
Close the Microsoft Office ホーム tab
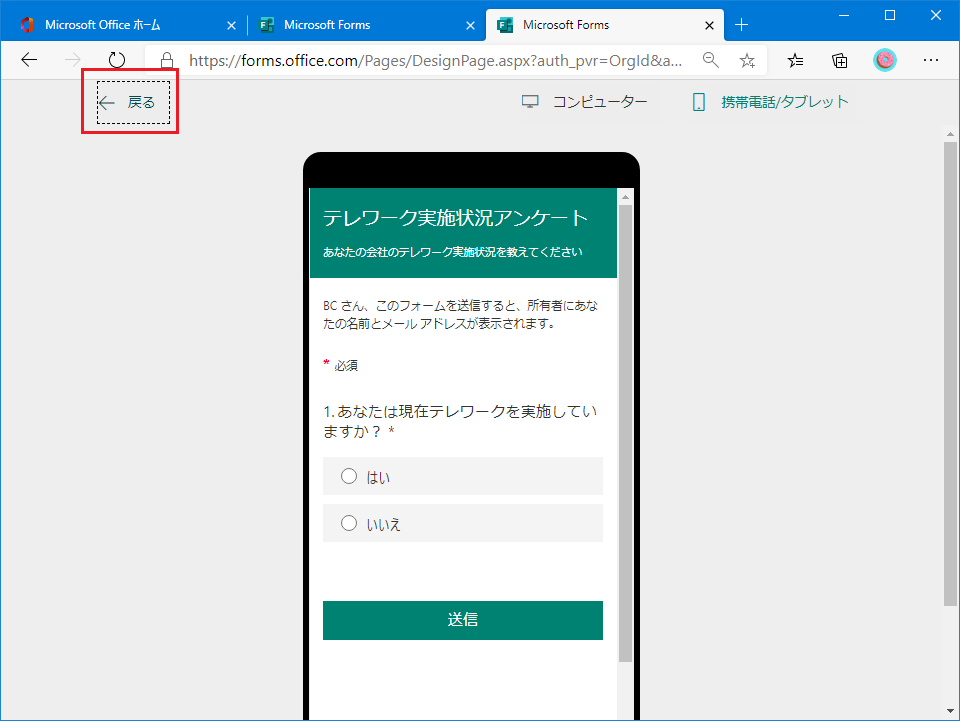pos(231,25)
